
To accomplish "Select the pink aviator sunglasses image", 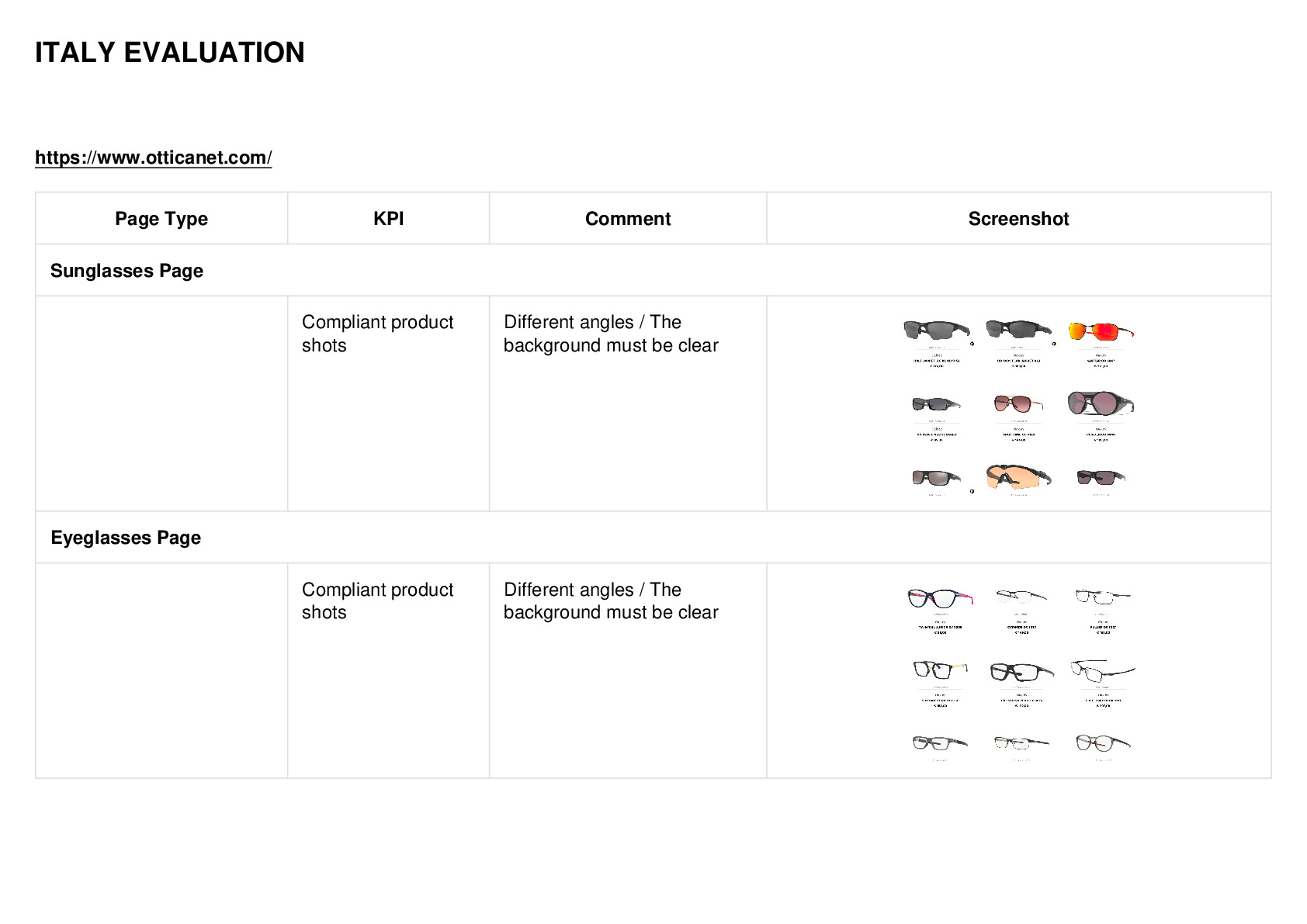I will pos(1018,403).
